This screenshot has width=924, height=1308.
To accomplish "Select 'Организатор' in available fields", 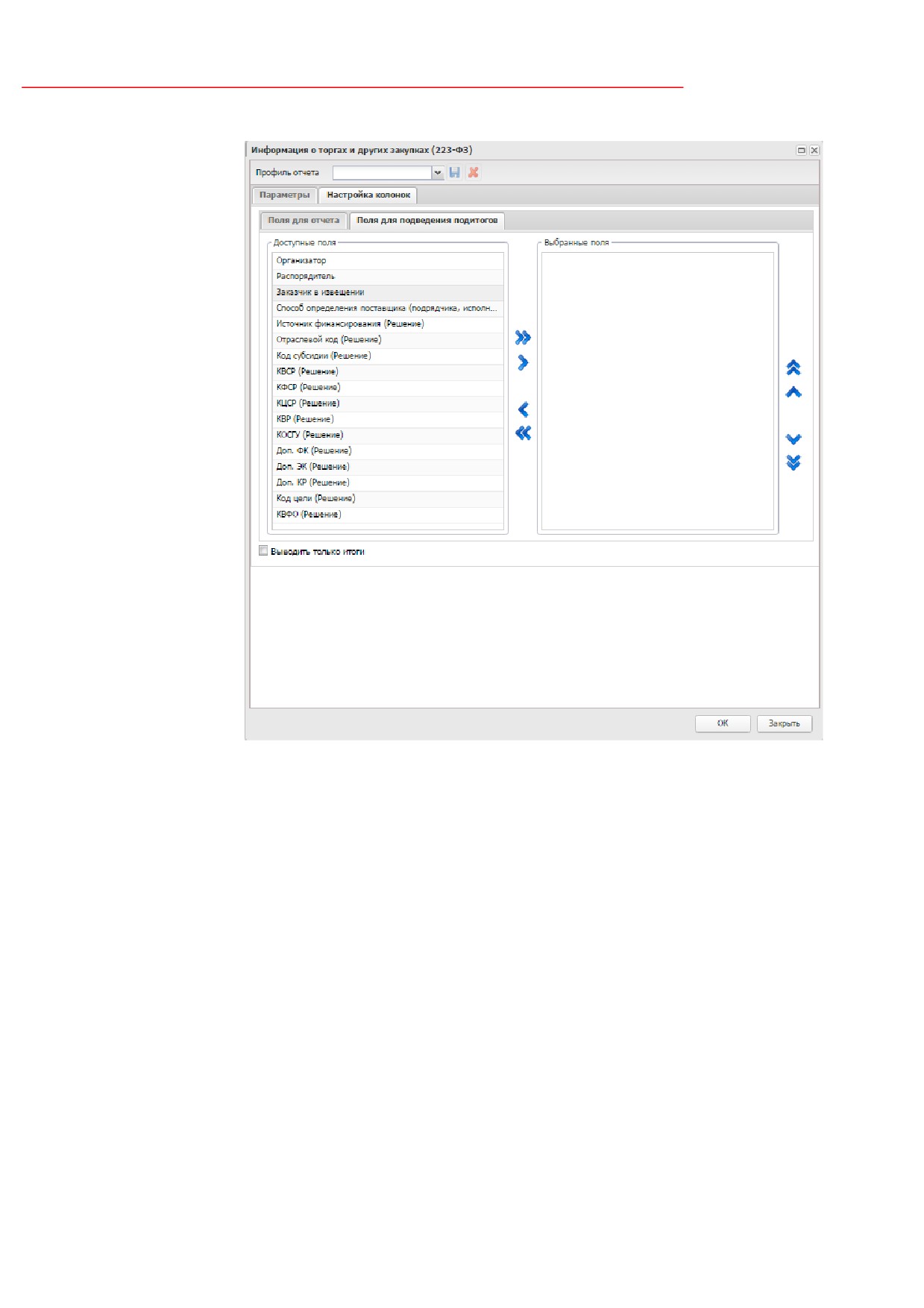I will coord(388,261).
